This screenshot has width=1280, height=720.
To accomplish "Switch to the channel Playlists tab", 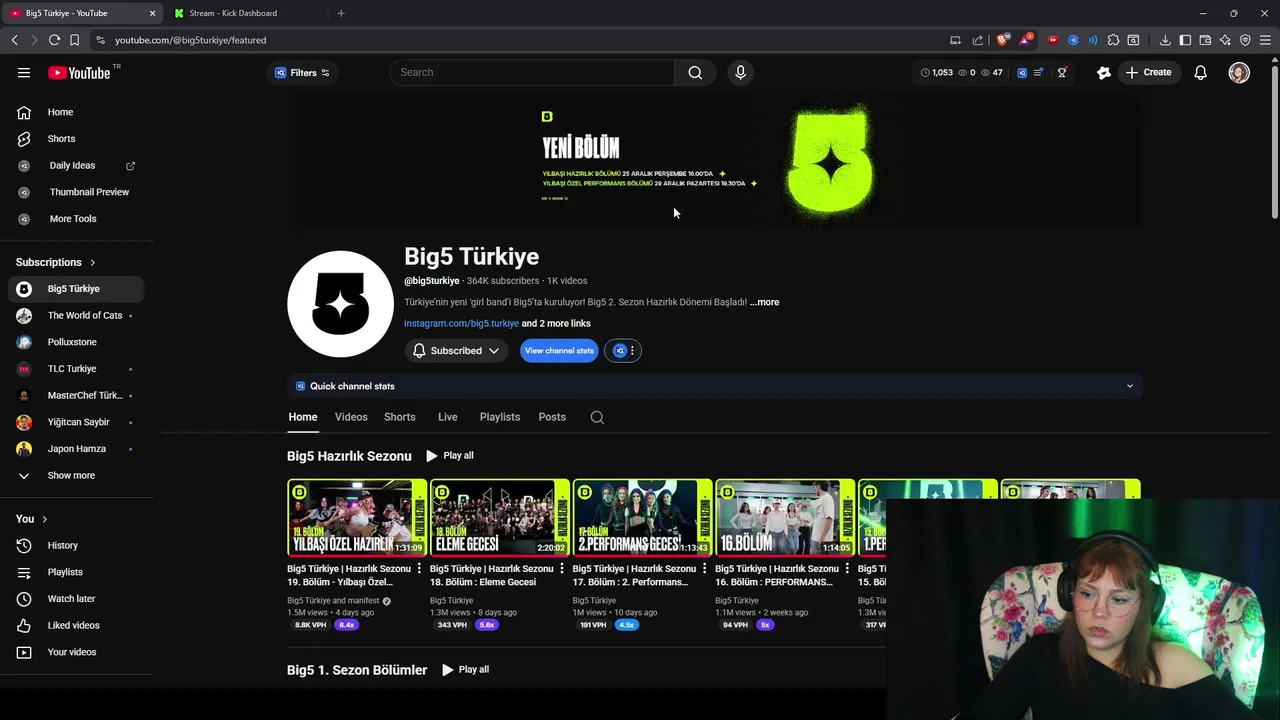I will pos(500,417).
